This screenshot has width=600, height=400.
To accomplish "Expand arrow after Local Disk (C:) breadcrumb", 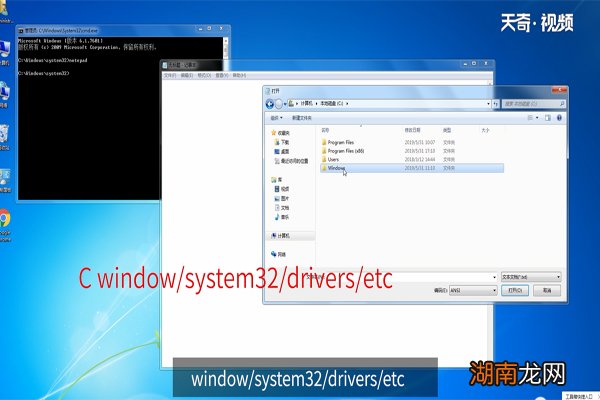I will [x=347, y=104].
